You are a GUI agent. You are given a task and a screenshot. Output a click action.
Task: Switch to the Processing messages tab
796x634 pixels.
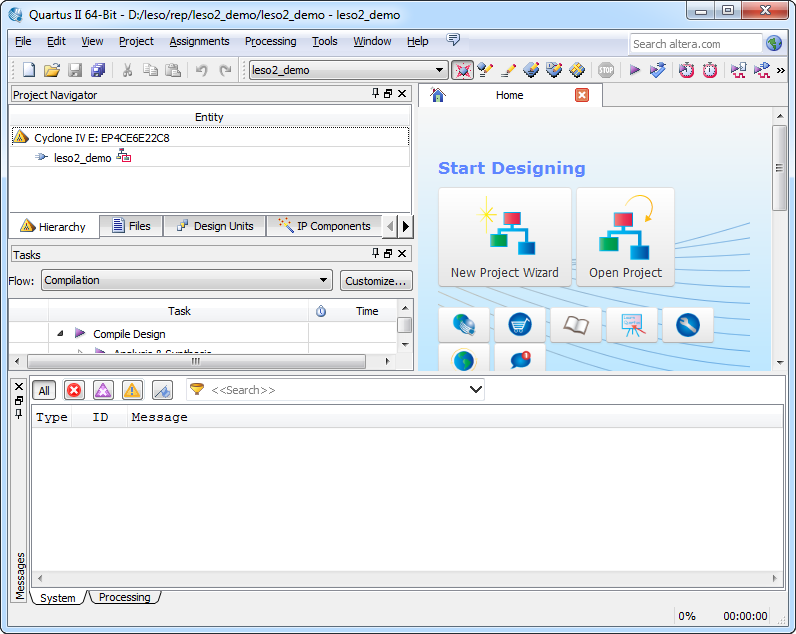coord(124,597)
